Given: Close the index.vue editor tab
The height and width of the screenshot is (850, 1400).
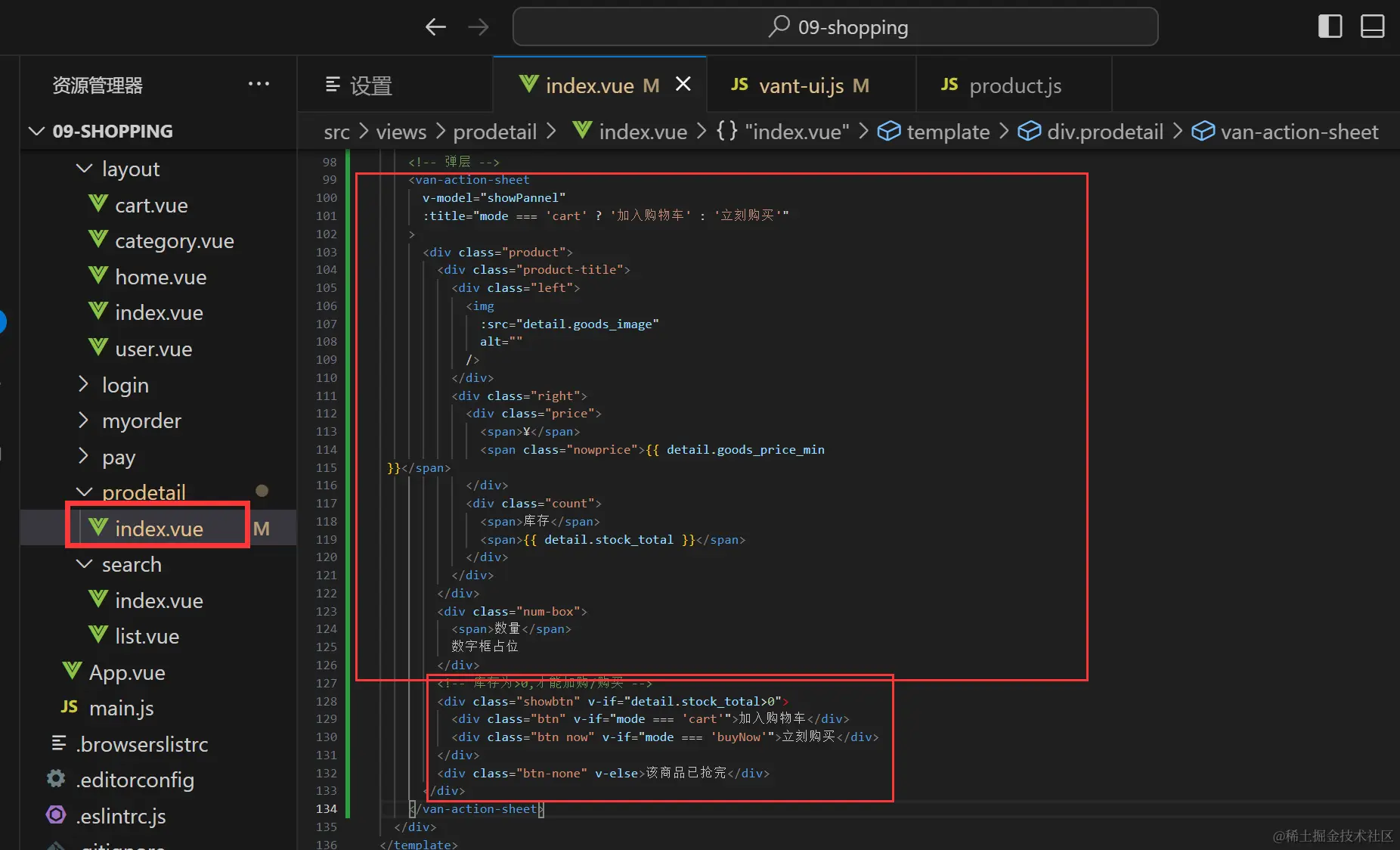Looking at the screenshot, I should tap(683, 84).
